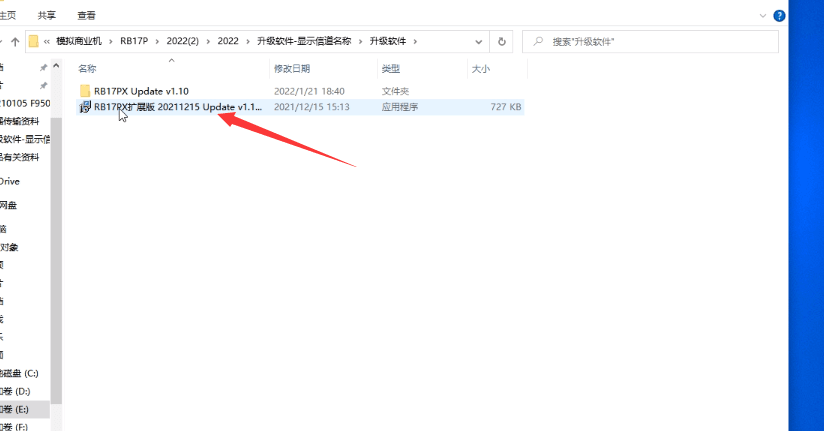This screenshot has width=824, height=431.
Task: Click the folder icon in the address bar
Action: point(34,42)
